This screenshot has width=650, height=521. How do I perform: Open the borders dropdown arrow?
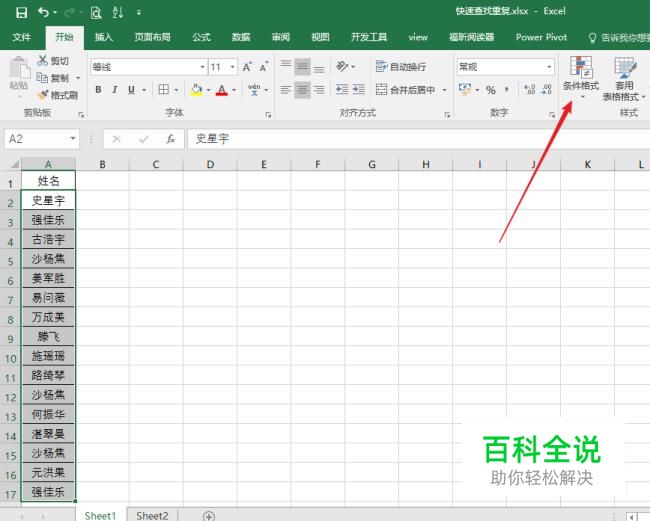(177, 90)
